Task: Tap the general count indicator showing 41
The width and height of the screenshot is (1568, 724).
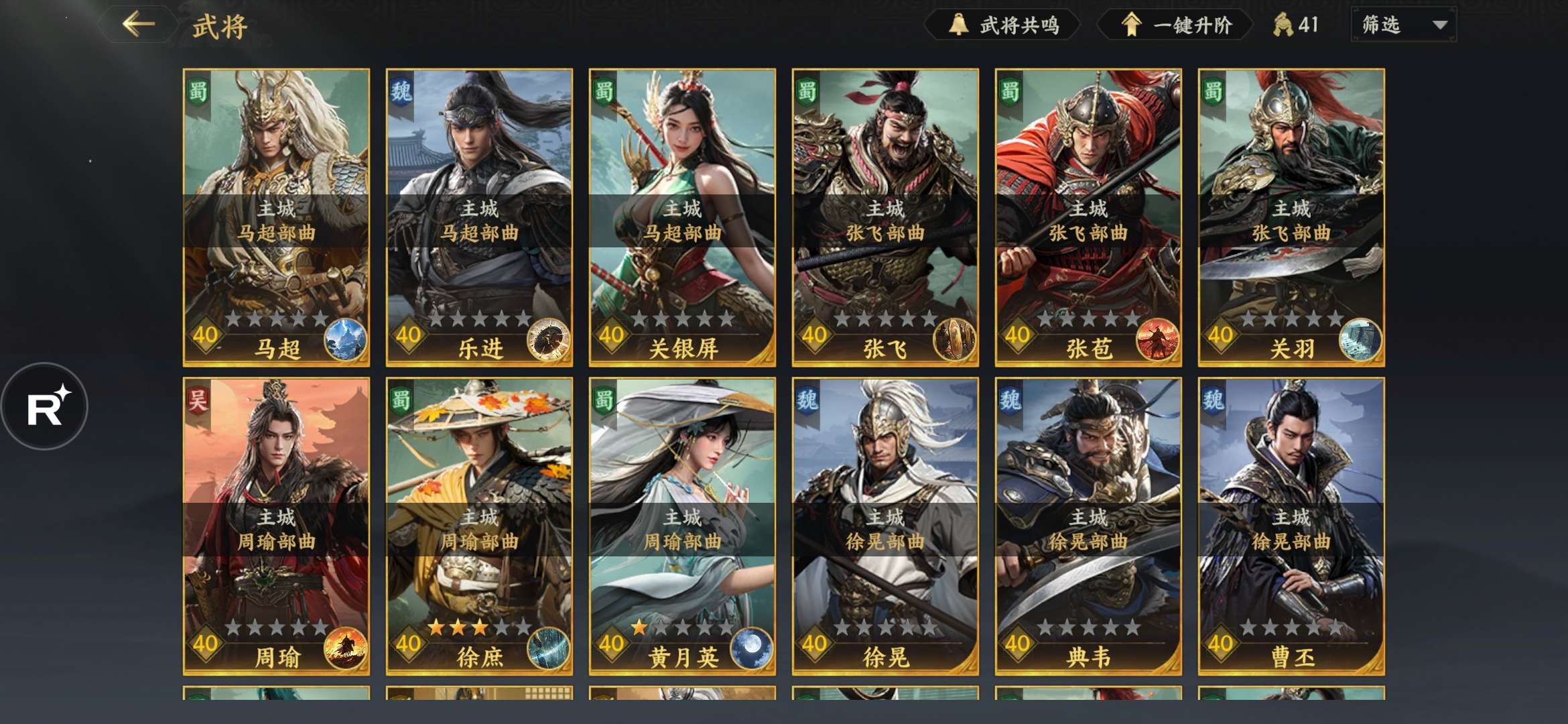Action: click(x=1296, y=25)
